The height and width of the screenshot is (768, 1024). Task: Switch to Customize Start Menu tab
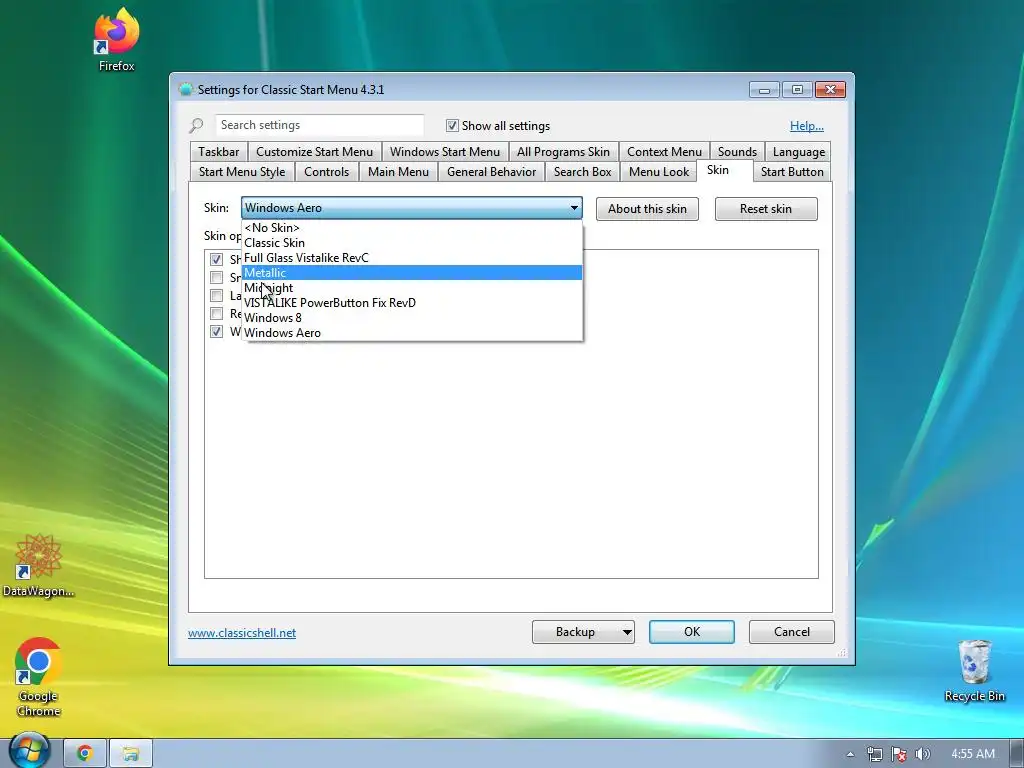pos(314,152)
